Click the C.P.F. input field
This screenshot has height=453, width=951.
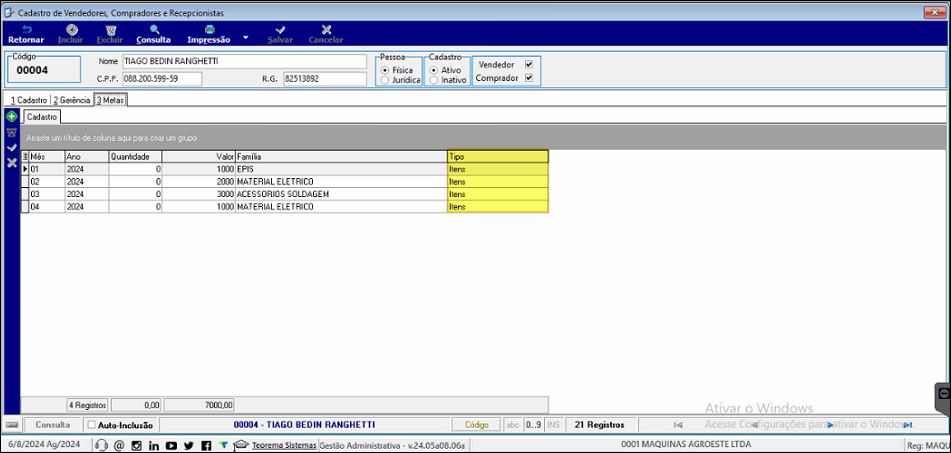pyautogui.click(x=162, y=79)
